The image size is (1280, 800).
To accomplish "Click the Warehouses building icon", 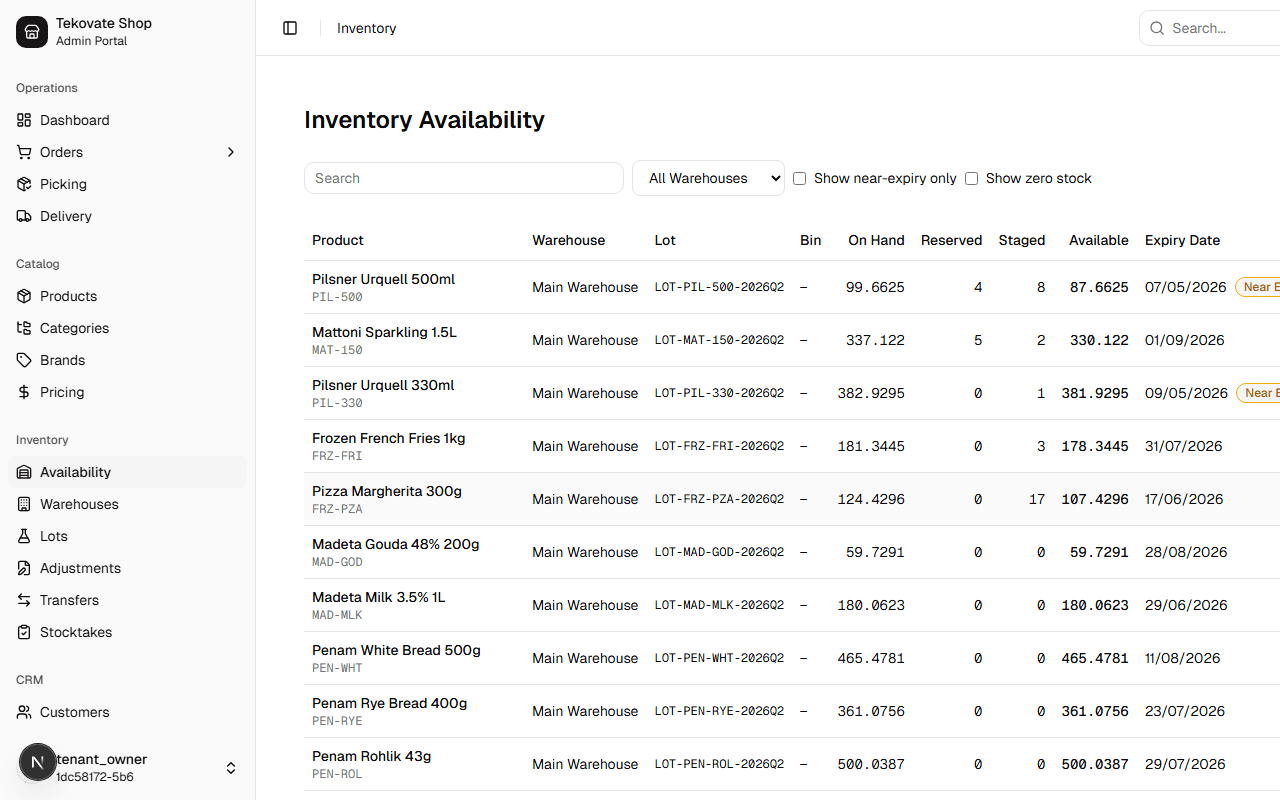I will point(24,504).
